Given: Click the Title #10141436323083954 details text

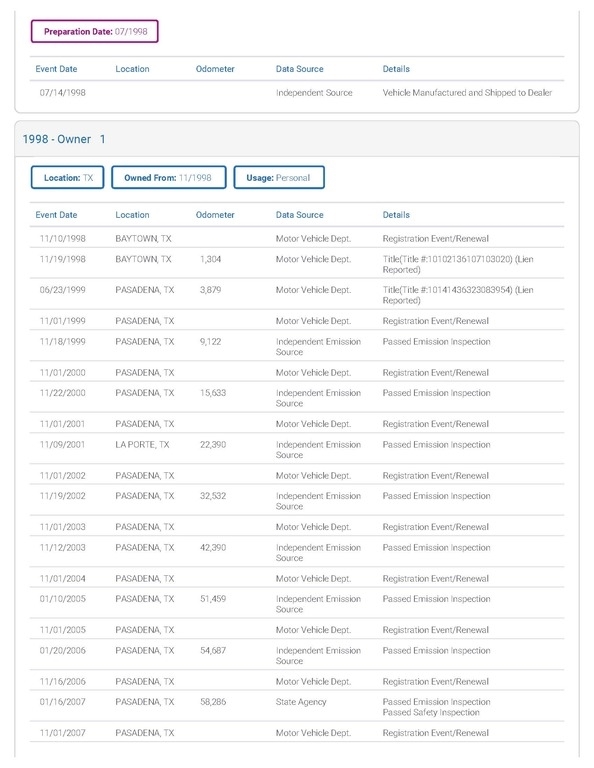Looking at the screenshot, I should coord(457,295).
